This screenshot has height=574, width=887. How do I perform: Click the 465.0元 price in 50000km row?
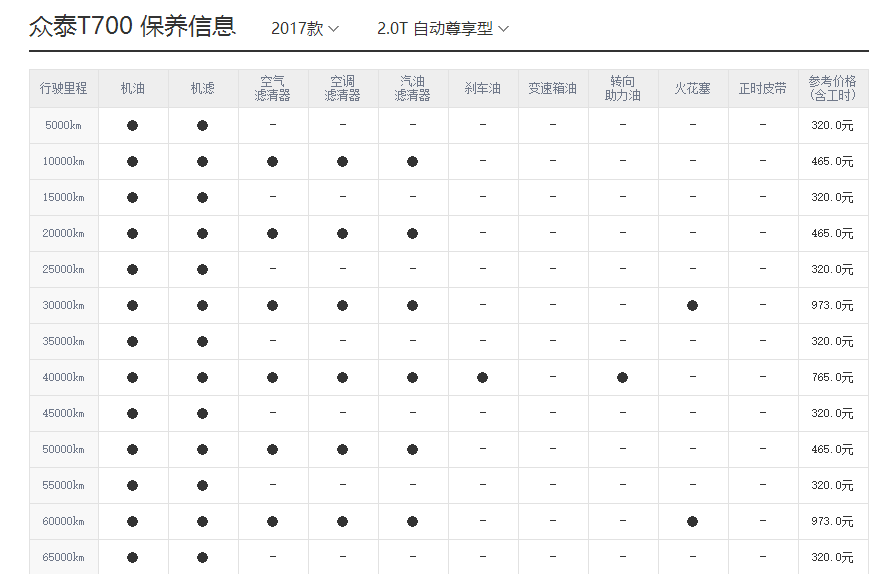coord(832,449)
